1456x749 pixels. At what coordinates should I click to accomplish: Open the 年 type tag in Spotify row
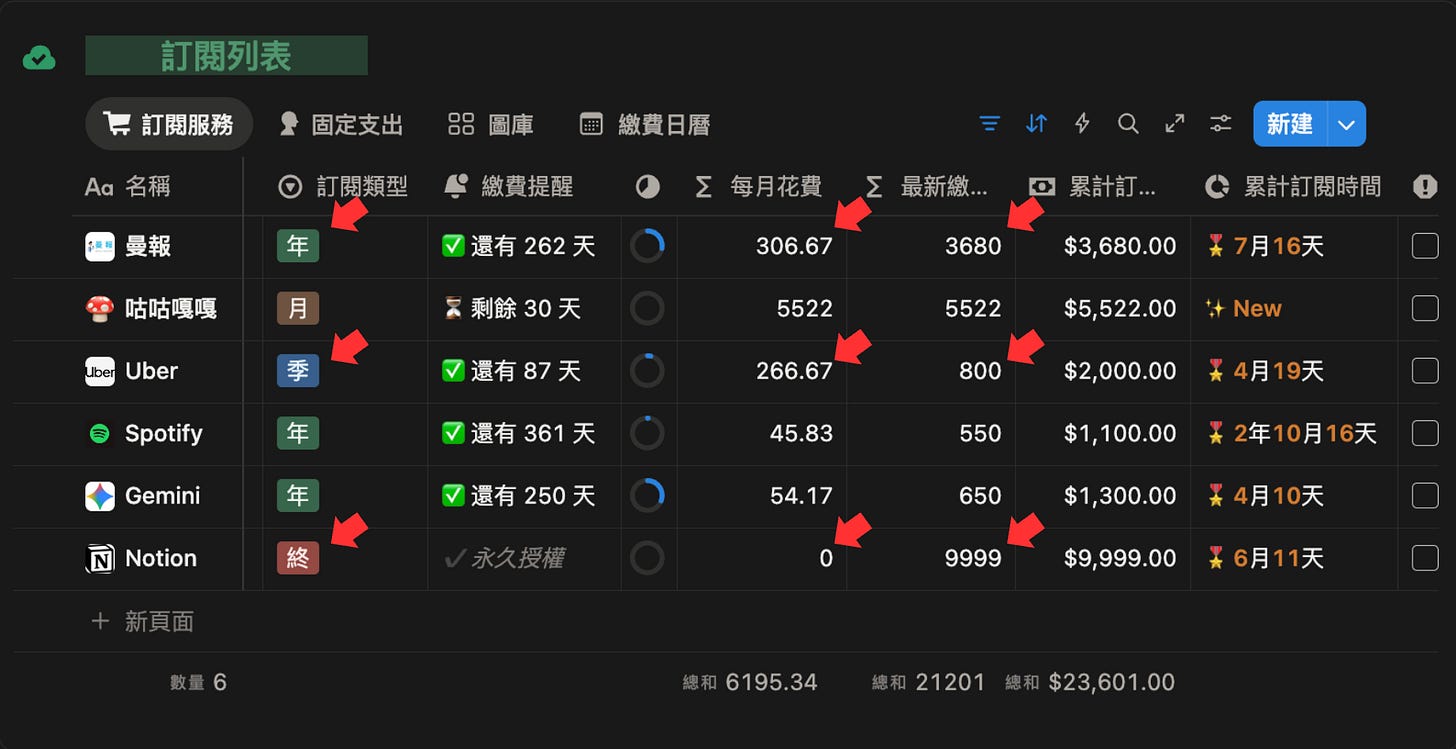pyautogui.click(x=298, y=433)
